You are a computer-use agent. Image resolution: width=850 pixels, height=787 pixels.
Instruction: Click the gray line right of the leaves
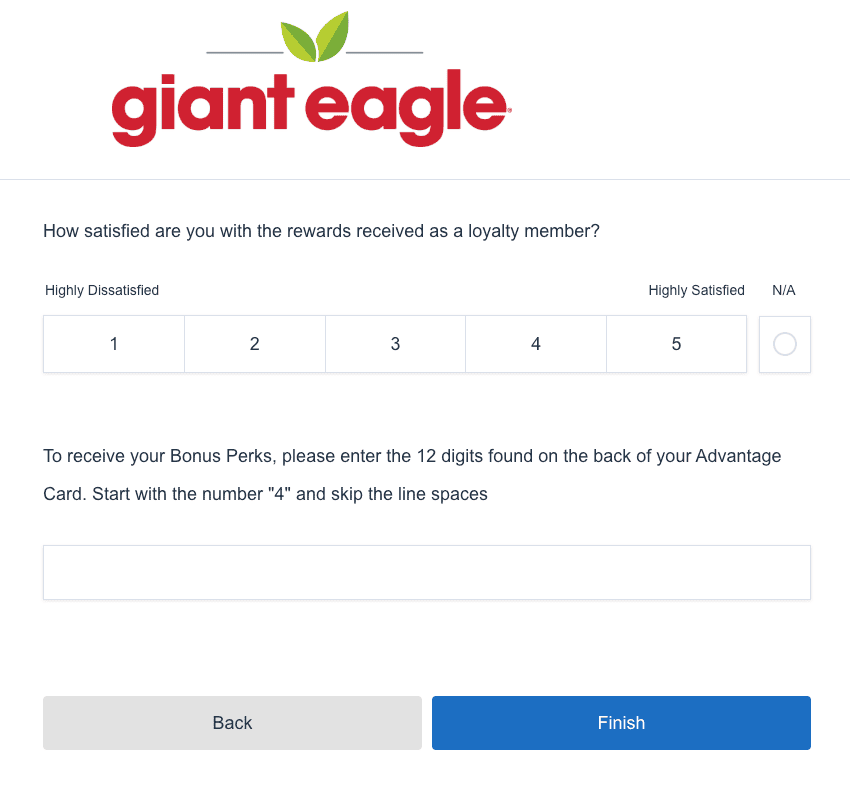click(x=384, y=52)
